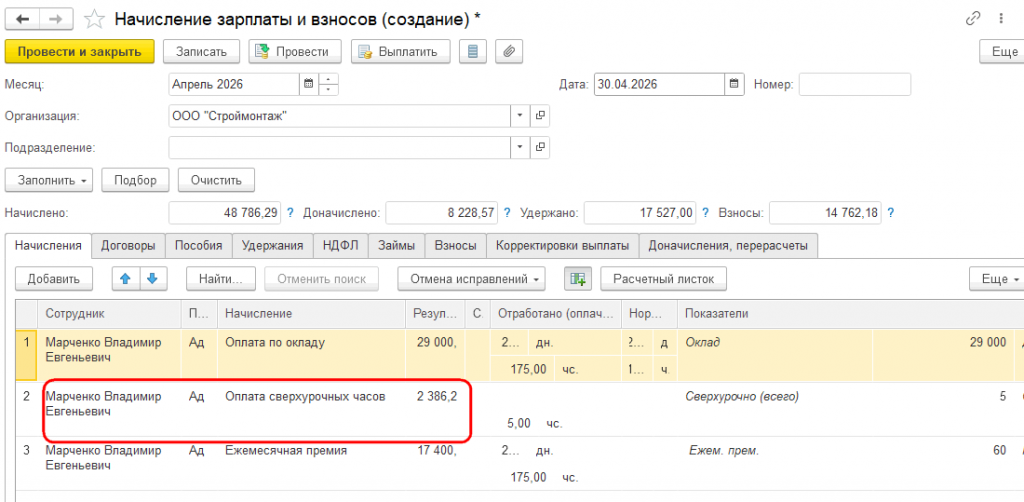Click the Выплатить button
Image resolution: width=1024 pixels, height=502 pixels.
[x=401, y=52]
